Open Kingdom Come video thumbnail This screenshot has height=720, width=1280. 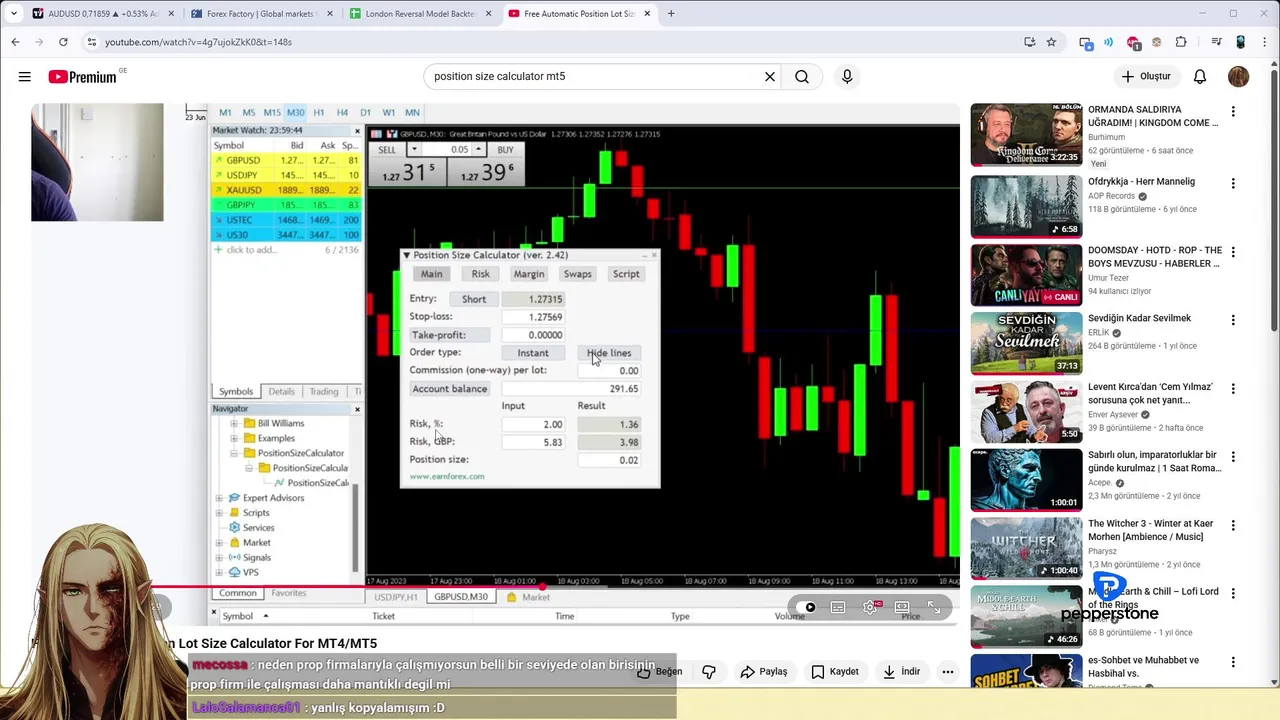[1026, 135]
